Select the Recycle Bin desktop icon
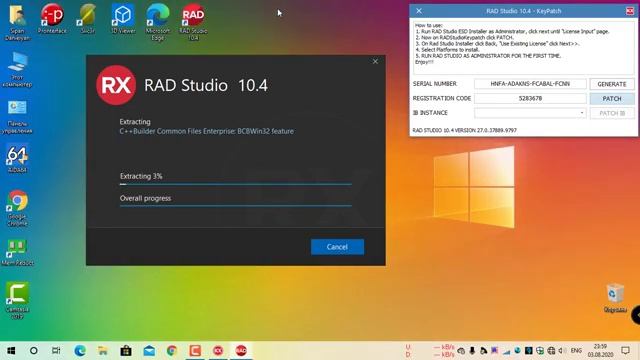 pyautogui.click(x=615, y=298)
